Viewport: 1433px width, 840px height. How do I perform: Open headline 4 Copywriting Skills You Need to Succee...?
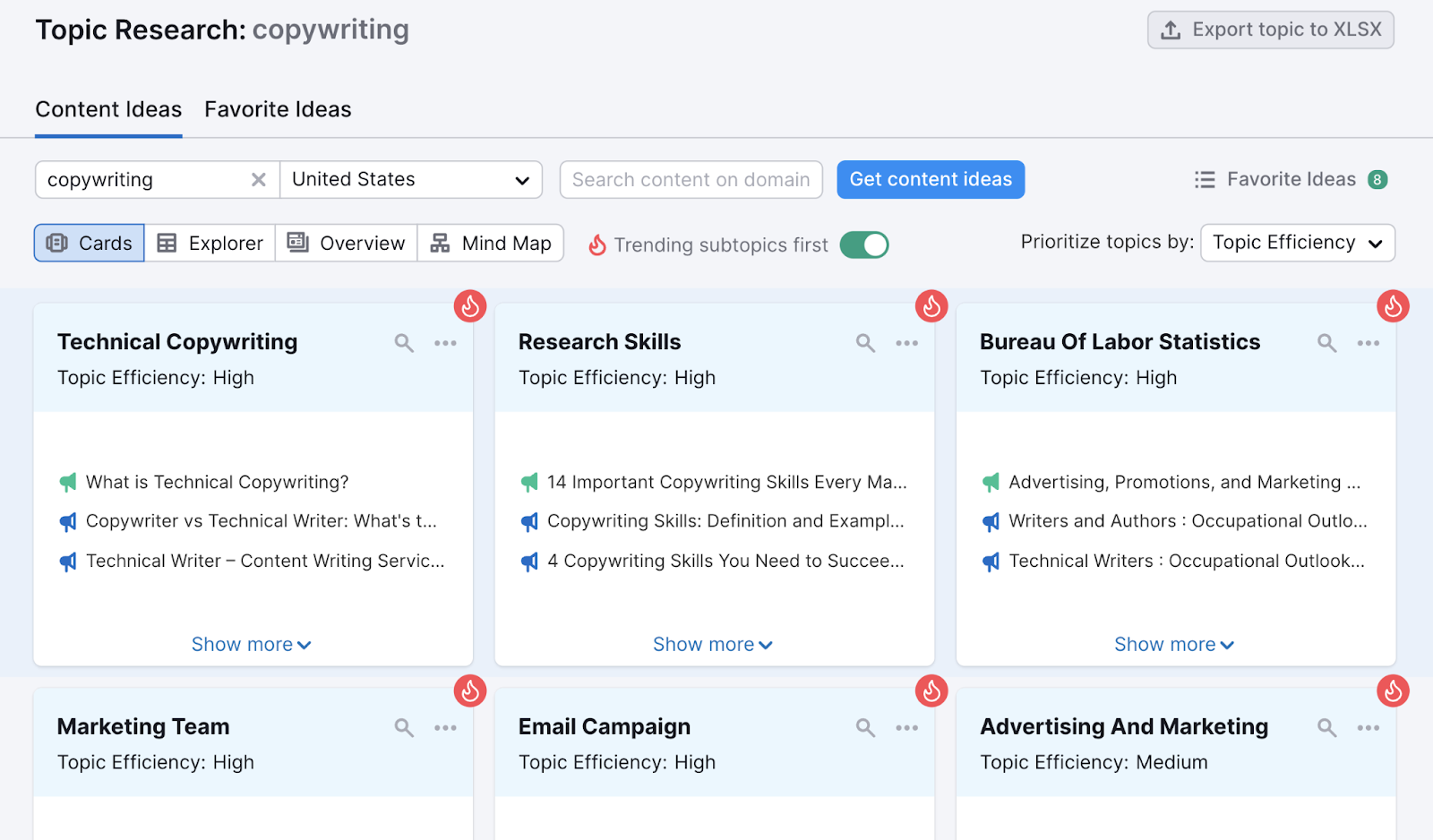(725, 561)
